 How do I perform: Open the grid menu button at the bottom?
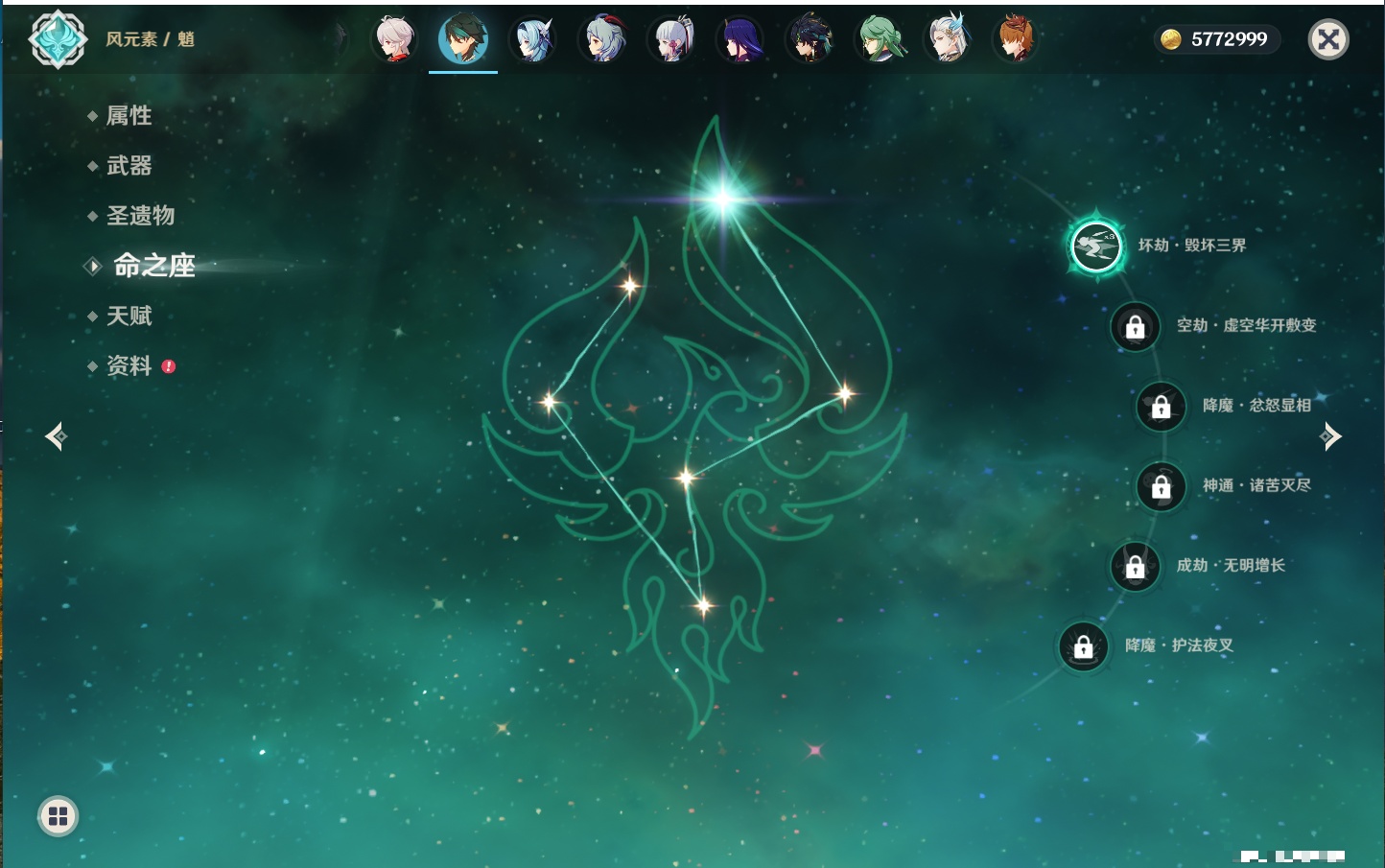click(x=58, y=816)
